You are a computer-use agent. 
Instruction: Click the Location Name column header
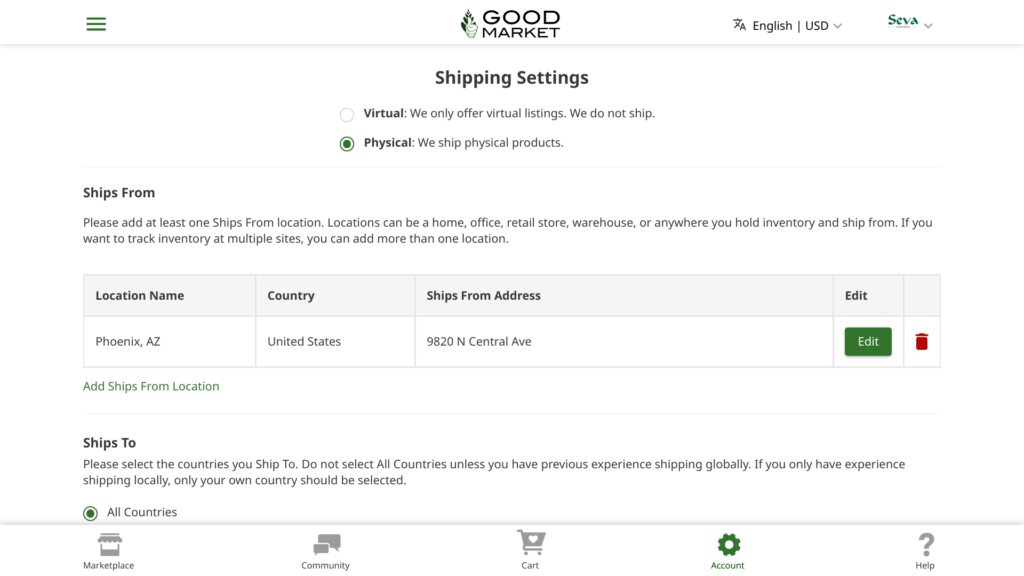140,296
